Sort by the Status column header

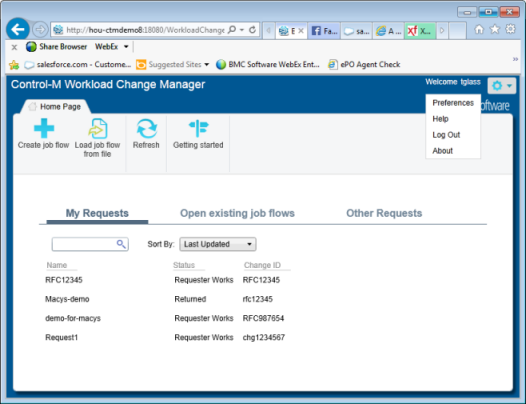click(184, 265)
